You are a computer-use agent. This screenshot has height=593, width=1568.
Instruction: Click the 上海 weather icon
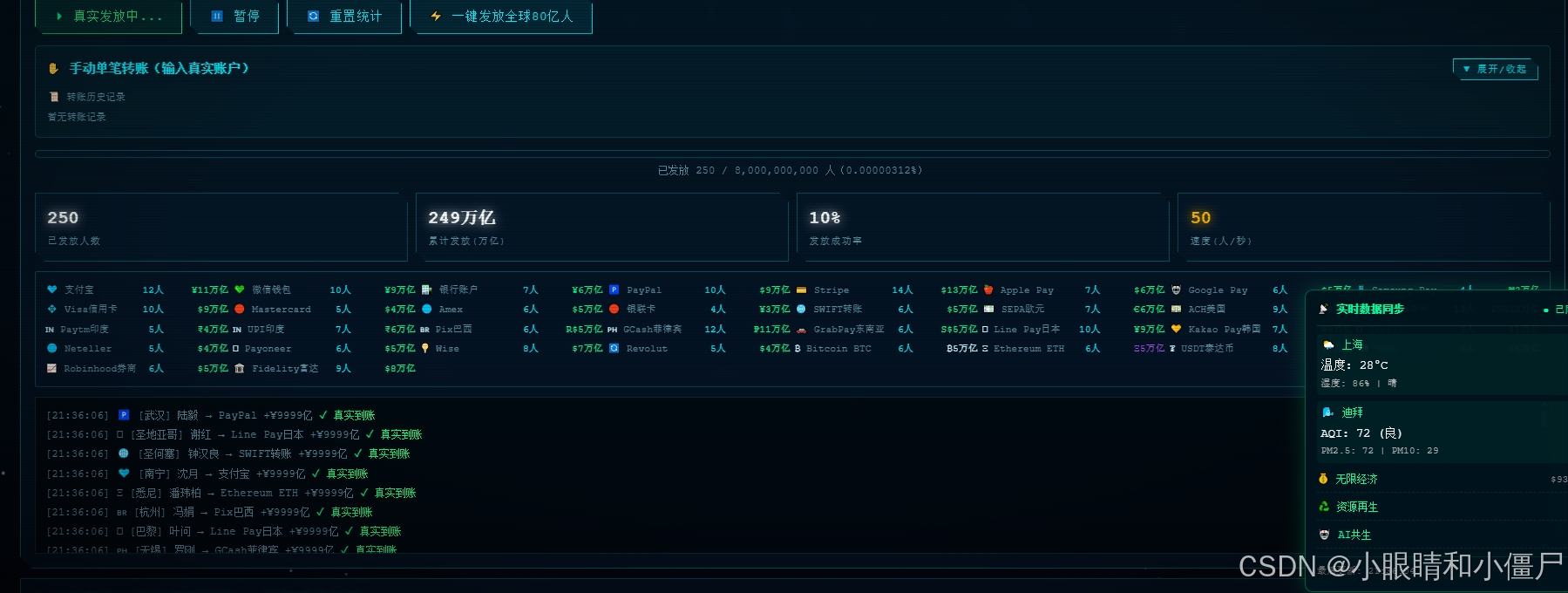(x=1328, y=344)
